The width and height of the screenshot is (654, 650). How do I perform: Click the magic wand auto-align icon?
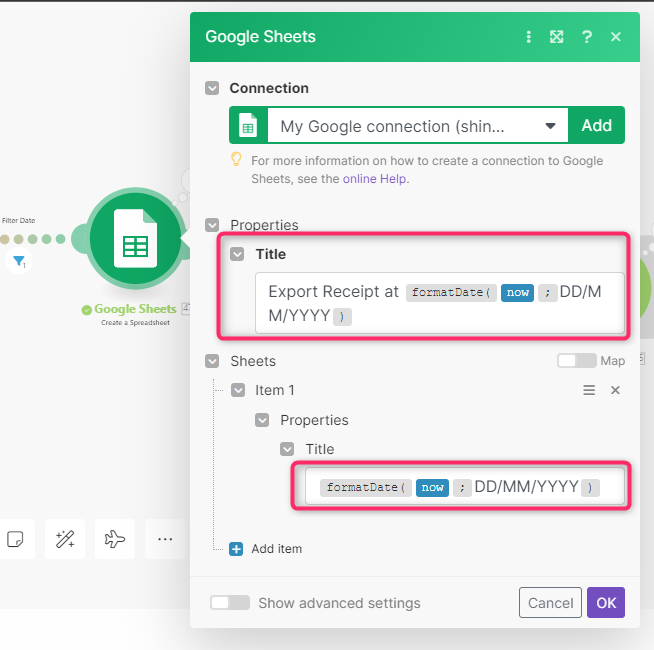[65, 539]
